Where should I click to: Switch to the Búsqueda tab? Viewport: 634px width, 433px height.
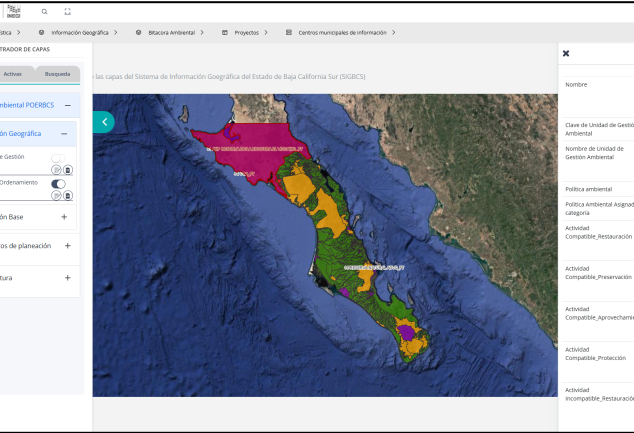[57, 74]
